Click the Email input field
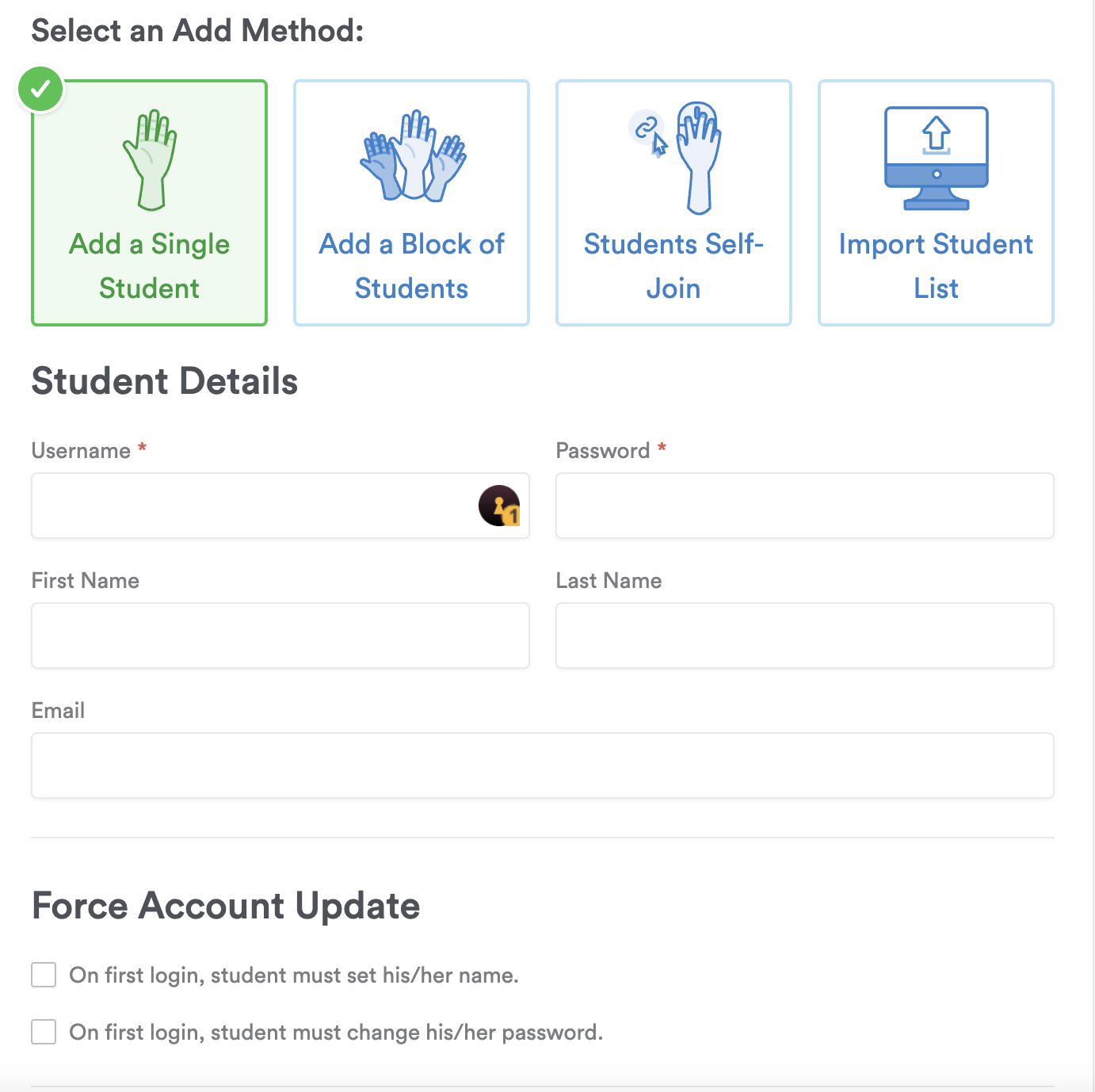1095x1092 pixels. (542, 766)
